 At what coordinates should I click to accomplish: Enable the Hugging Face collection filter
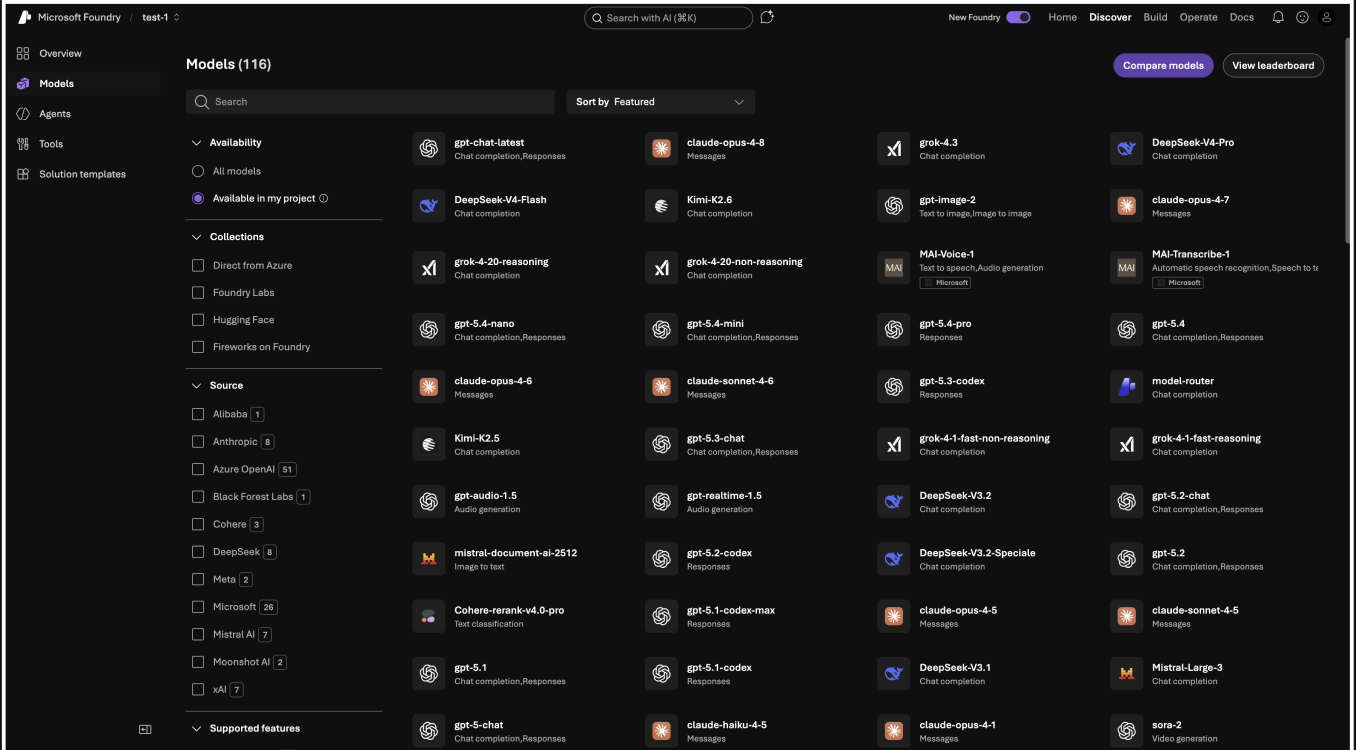coord(198,320)
